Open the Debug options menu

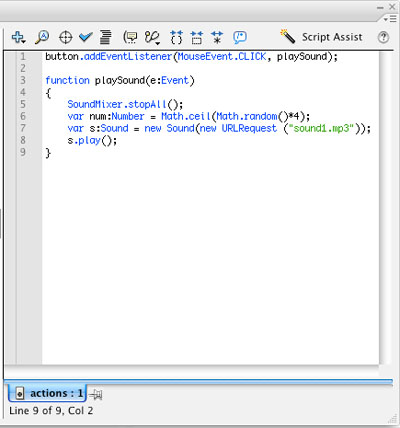tap(152, 37)
